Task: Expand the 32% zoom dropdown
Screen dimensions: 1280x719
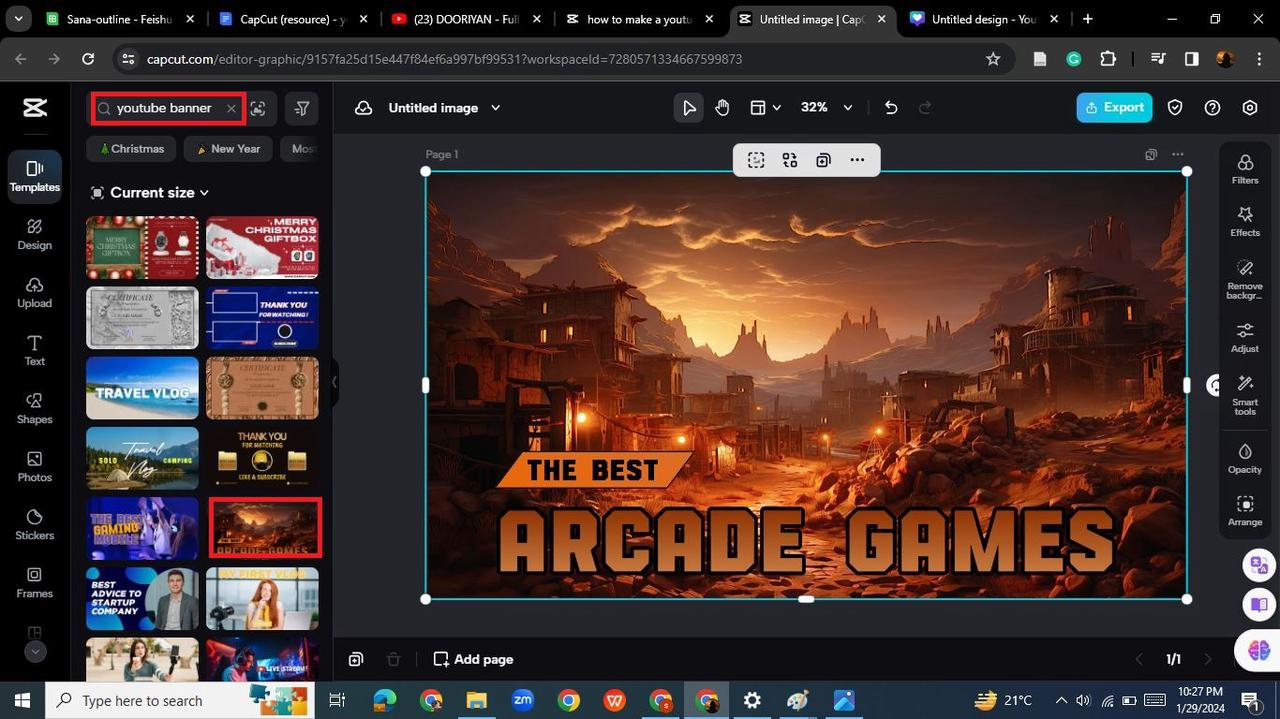Action: (x=848, y=108)
